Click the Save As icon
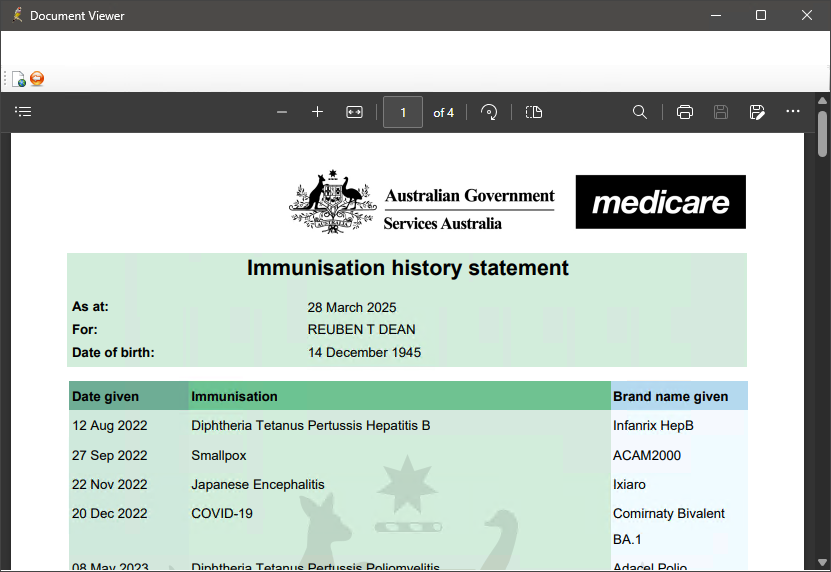 click(x=757, y=112)
